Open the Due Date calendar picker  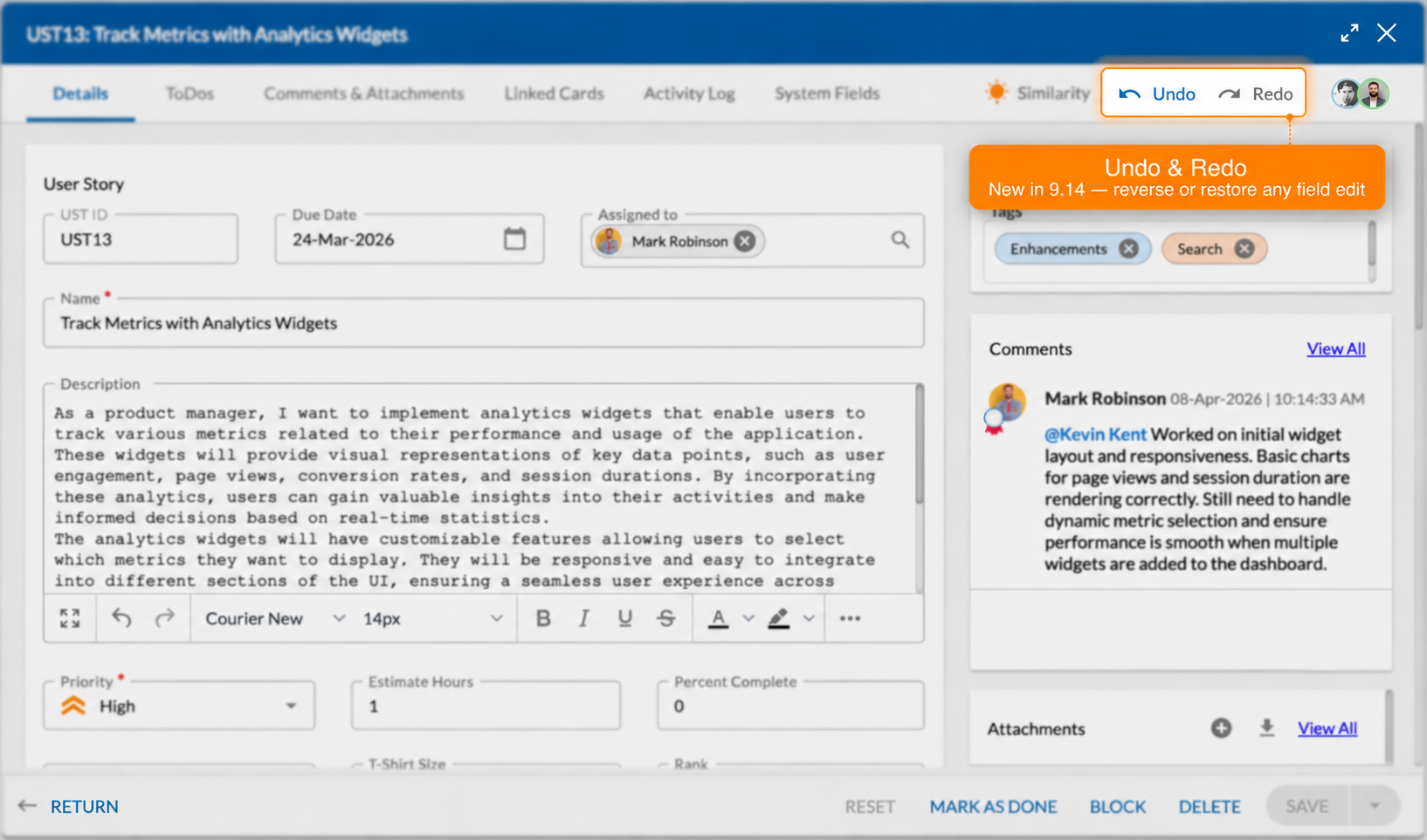pyautogui.click(x=514, y=238)
